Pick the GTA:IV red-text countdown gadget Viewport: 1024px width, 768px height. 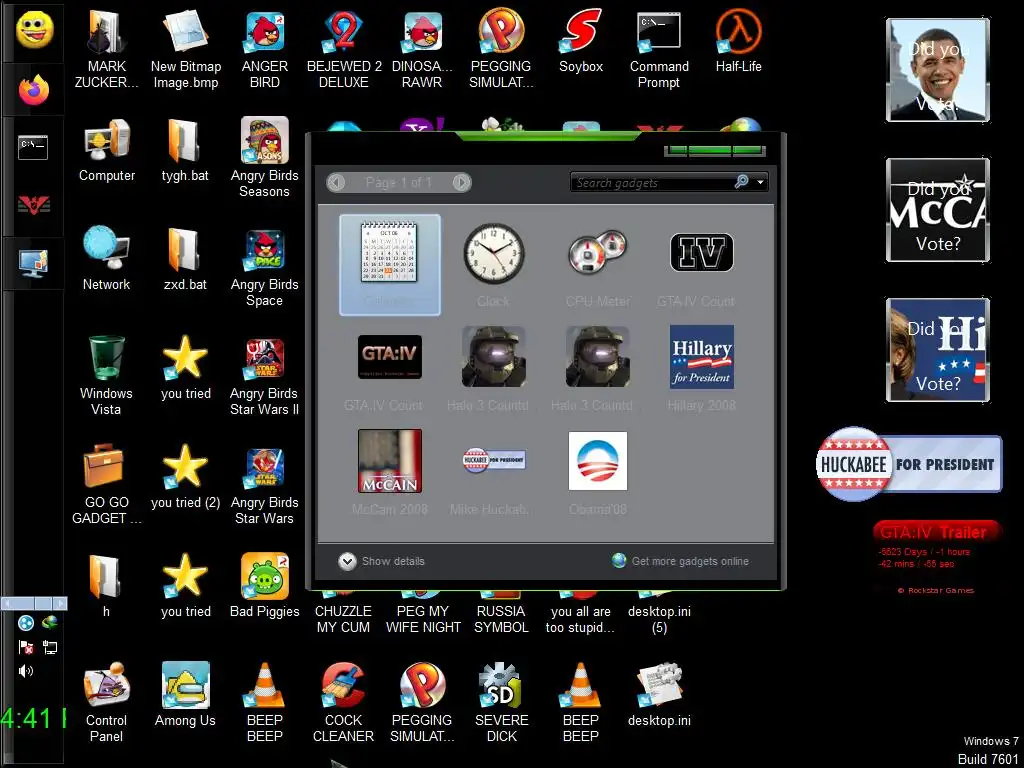(x=389, y=369)
